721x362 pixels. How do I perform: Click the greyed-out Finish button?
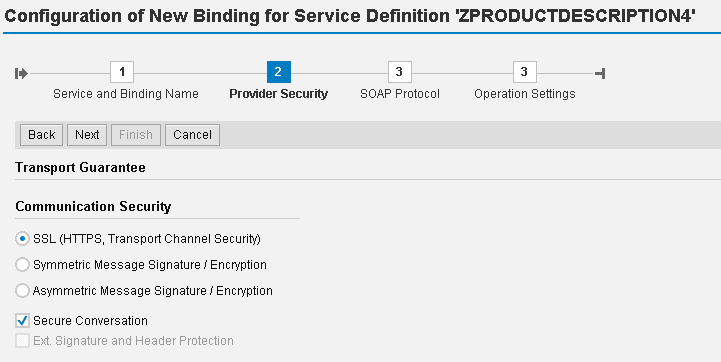click(x=136, y=135)
